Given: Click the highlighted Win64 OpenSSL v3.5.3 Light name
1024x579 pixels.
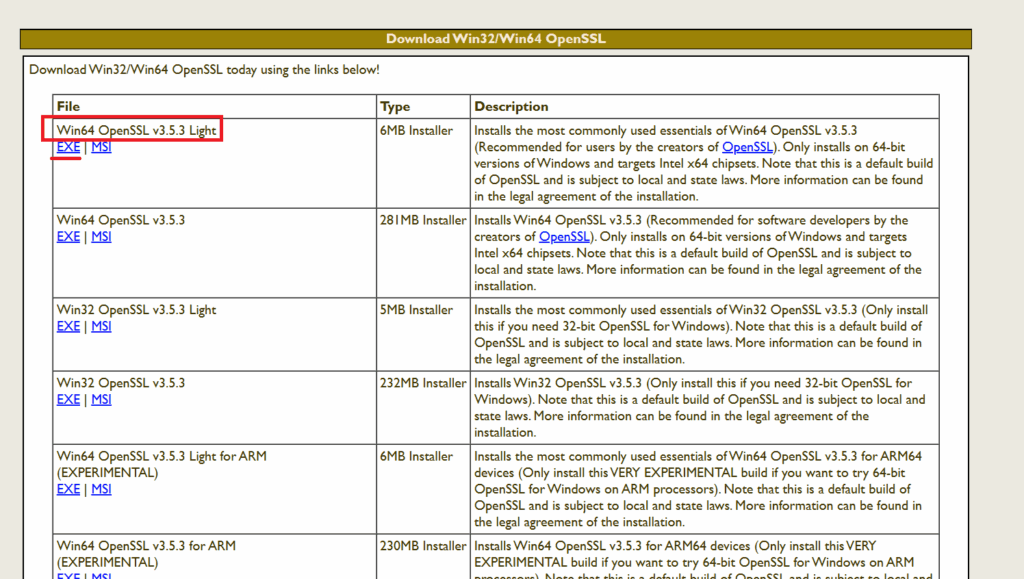Looking at the screenshot, I should point(136,130).
